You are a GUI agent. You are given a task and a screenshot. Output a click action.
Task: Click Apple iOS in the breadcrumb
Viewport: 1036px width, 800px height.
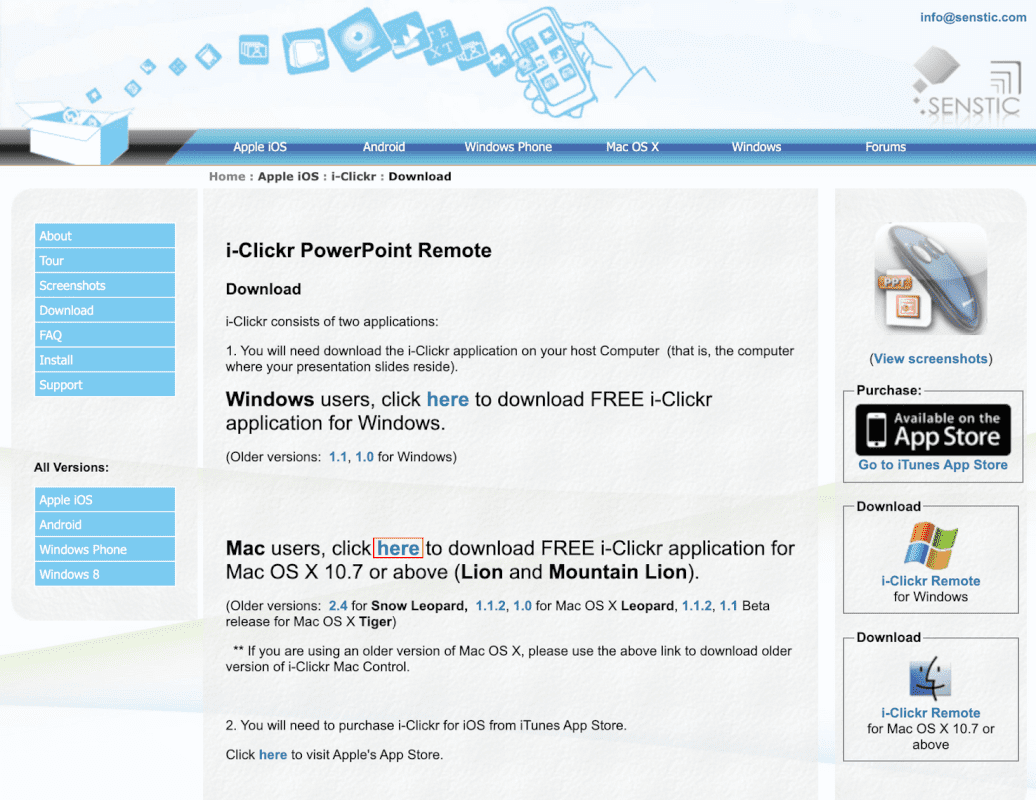288,176
